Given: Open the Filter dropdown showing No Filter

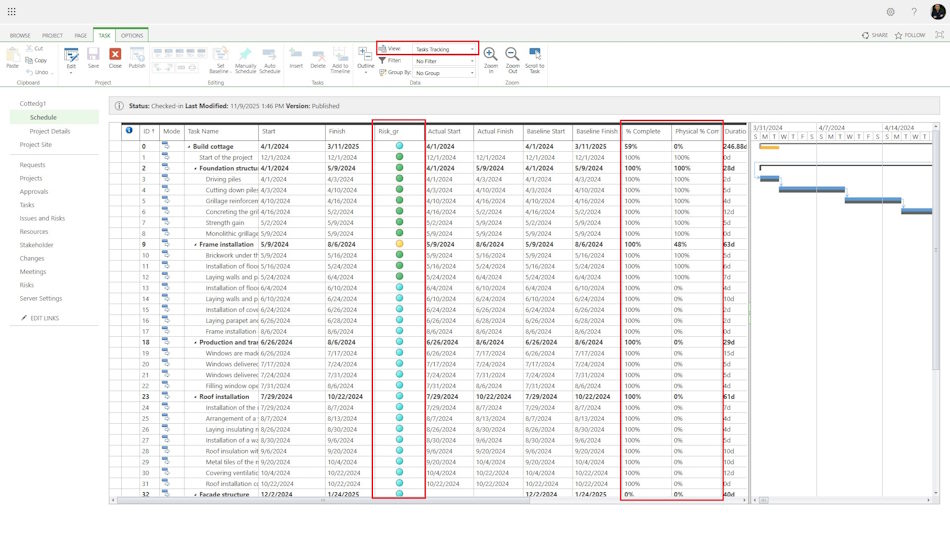Looking at the screenshot, I should tap(445, 61).
